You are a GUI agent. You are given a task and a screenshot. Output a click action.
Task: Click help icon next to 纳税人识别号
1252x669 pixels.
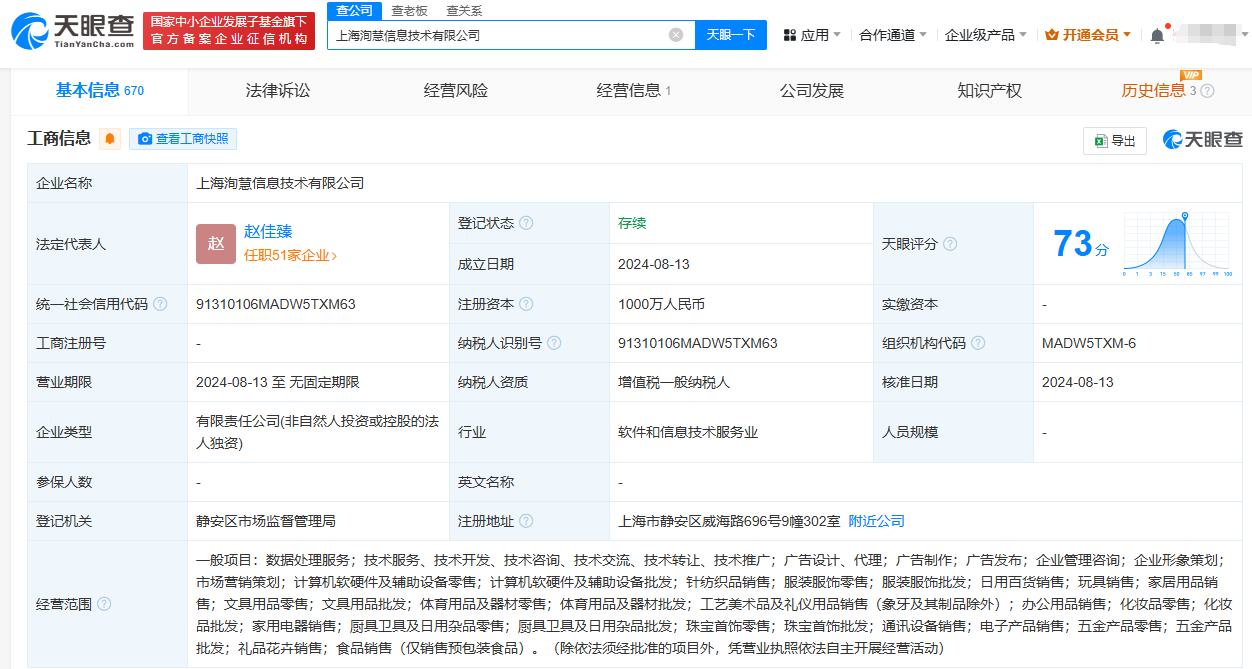[554, 343]
